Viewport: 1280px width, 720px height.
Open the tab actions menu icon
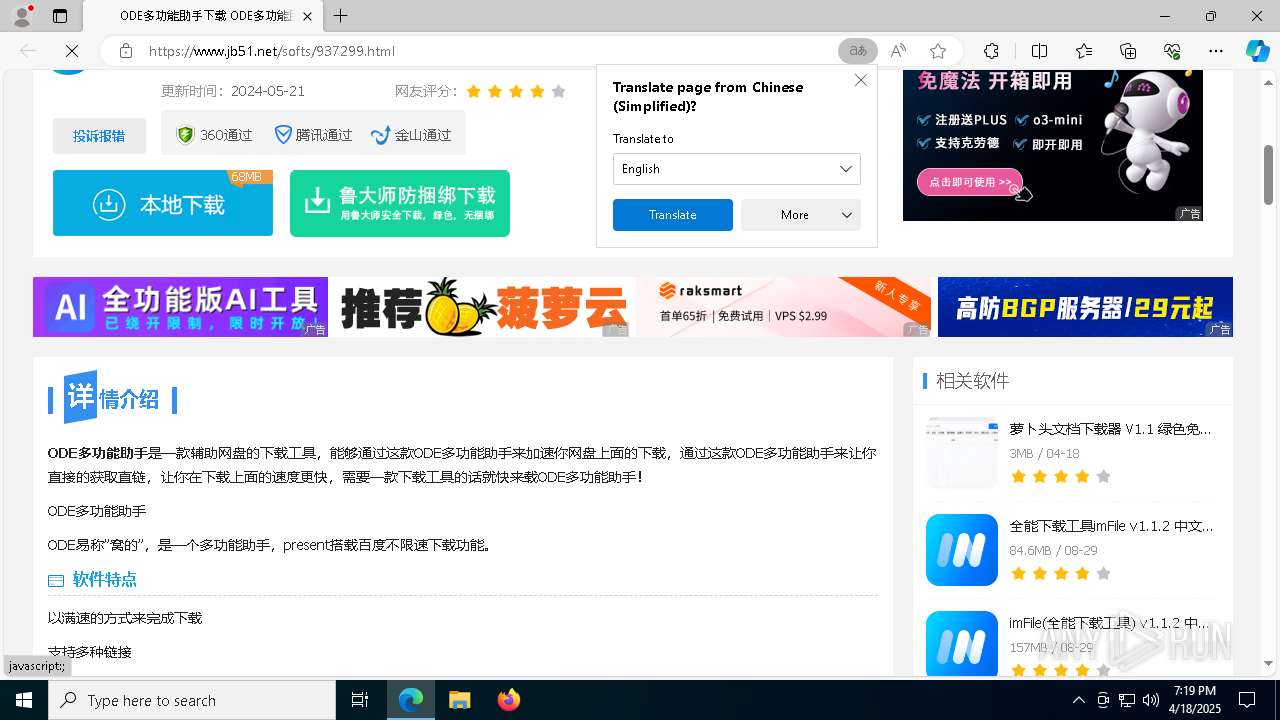60,16
